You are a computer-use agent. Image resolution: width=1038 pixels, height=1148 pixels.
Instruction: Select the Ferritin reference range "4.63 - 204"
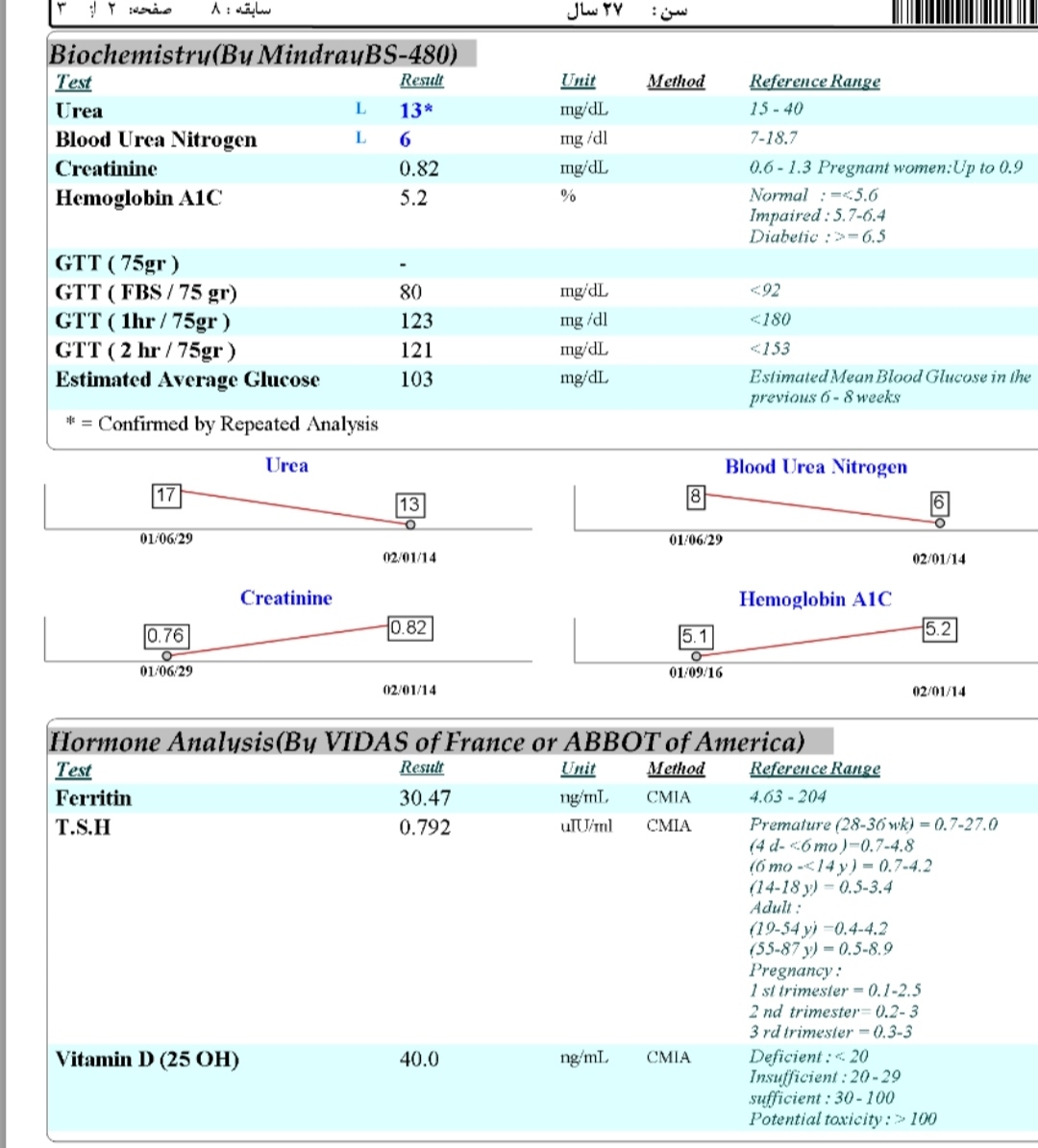[787, 795]
